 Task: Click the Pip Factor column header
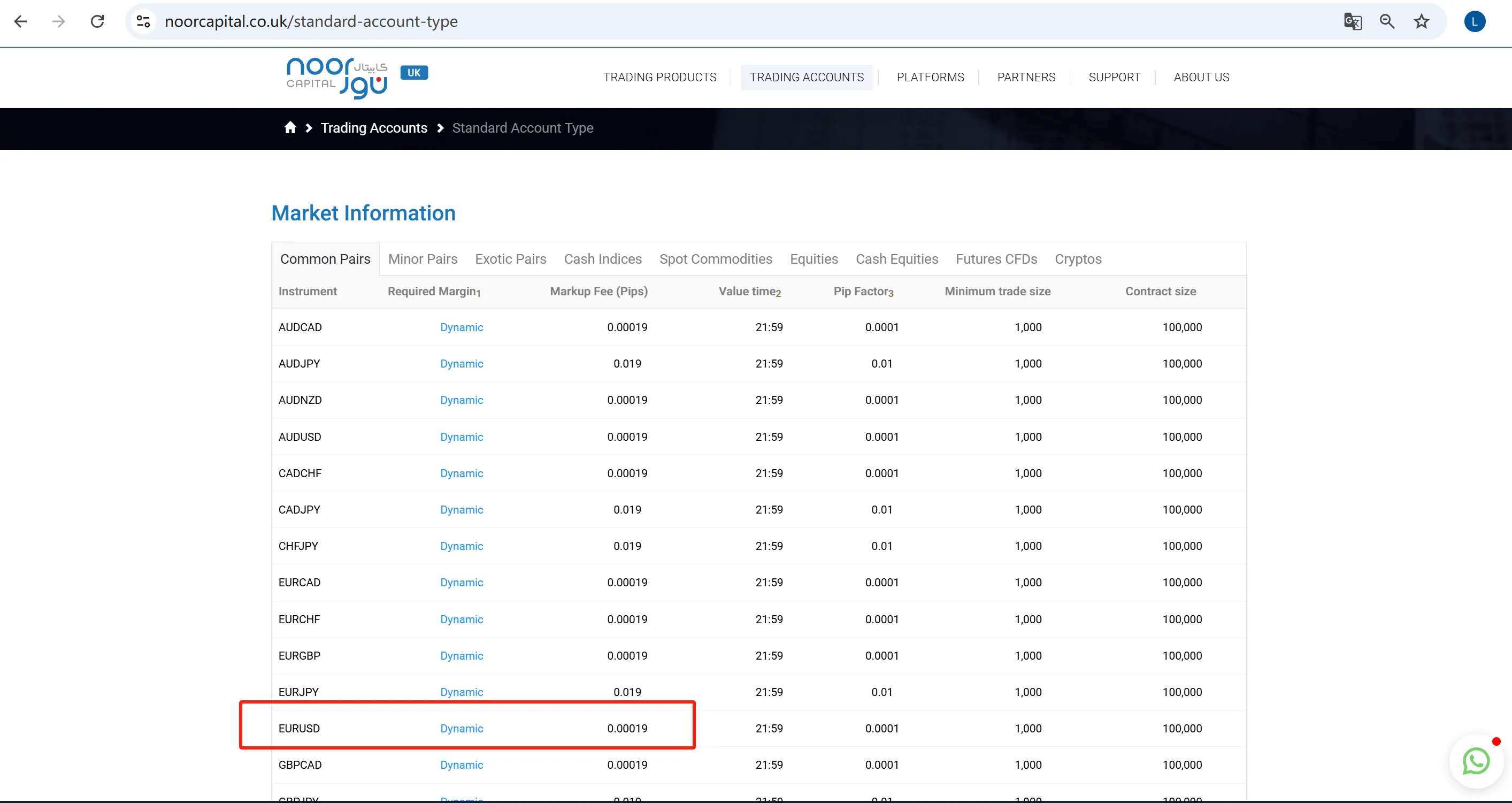click(863, 291)
